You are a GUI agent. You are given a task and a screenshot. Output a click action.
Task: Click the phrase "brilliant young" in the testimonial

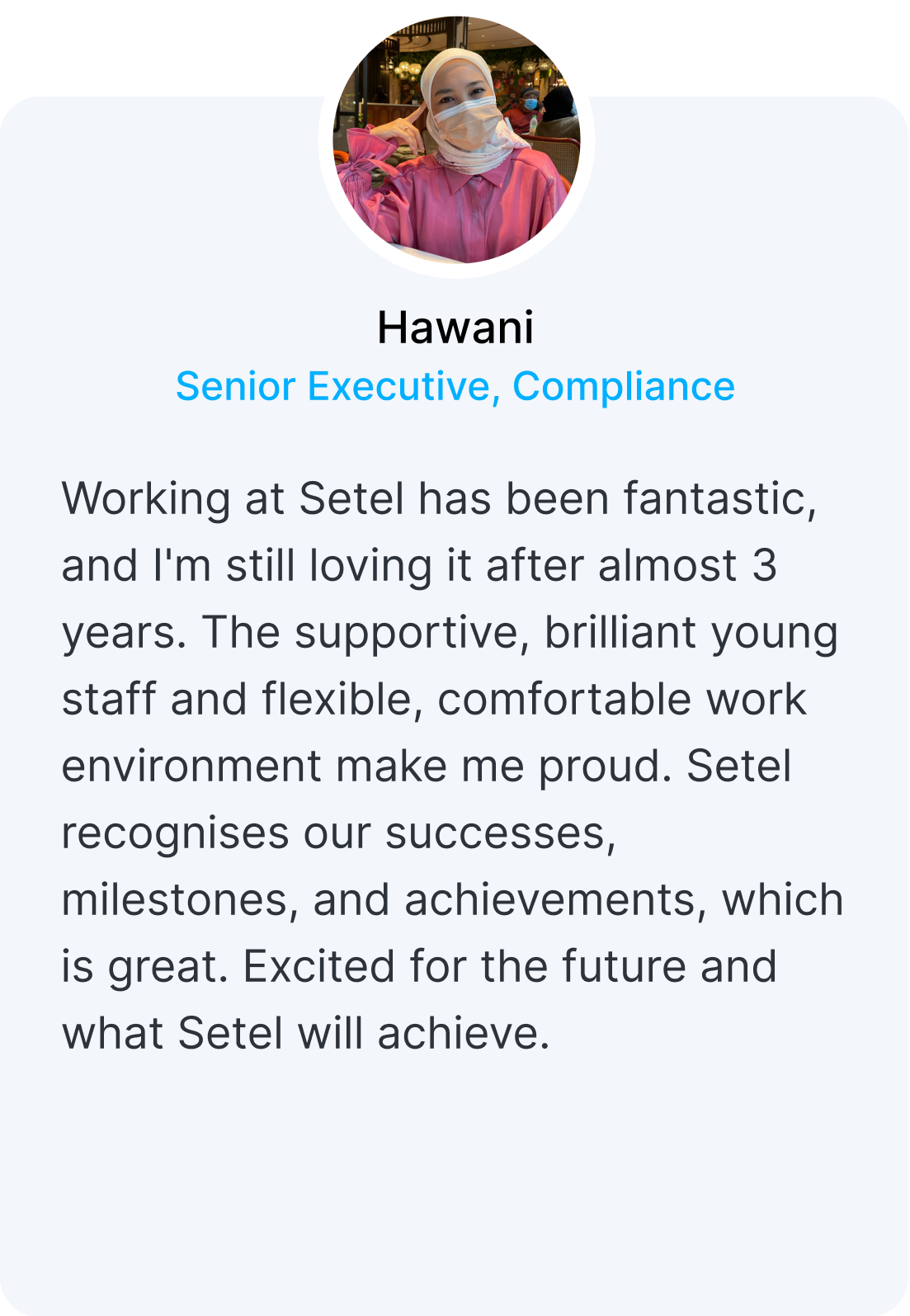tap(691, 634)
